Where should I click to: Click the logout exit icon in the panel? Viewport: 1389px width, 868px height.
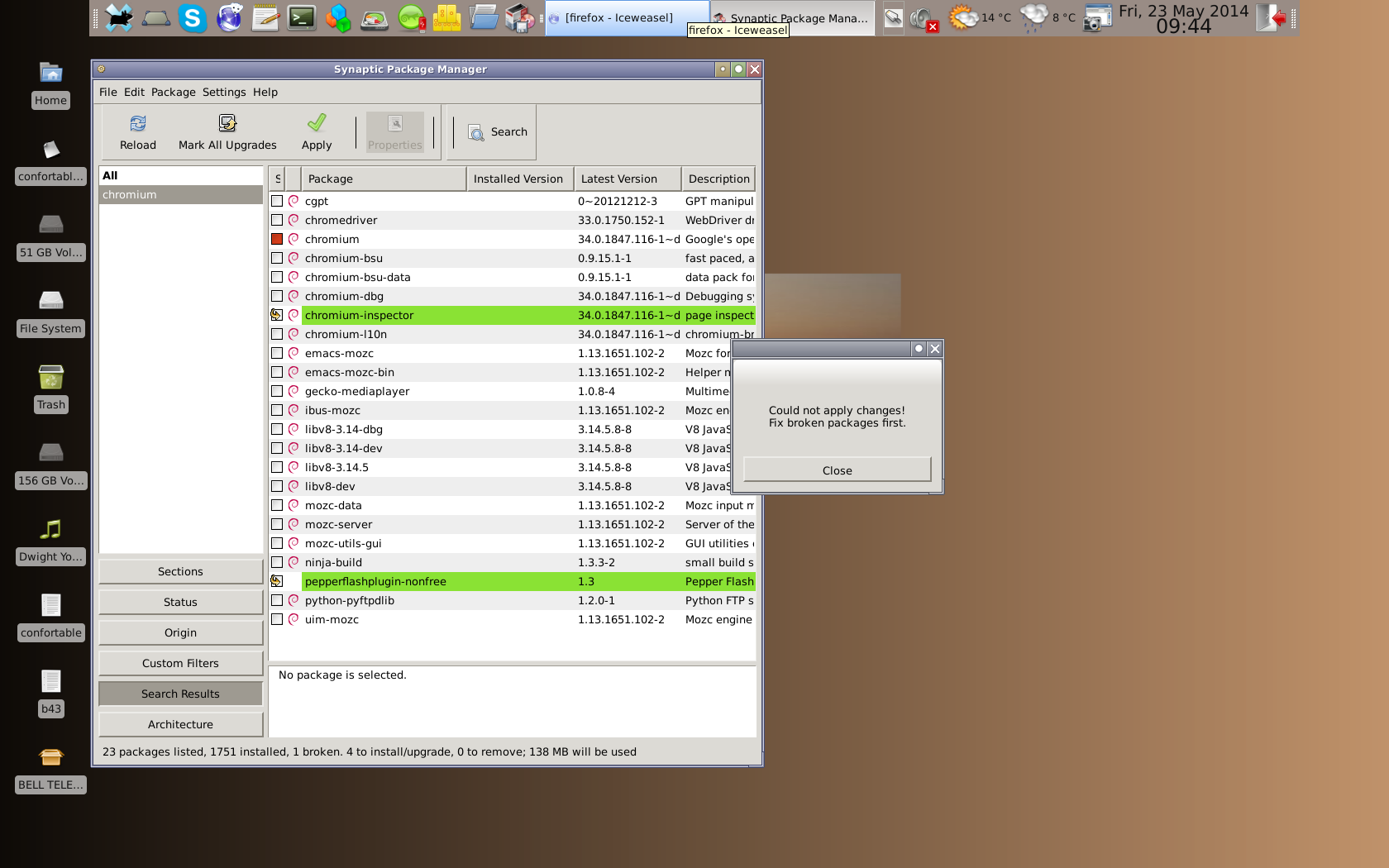(1271, 17)
